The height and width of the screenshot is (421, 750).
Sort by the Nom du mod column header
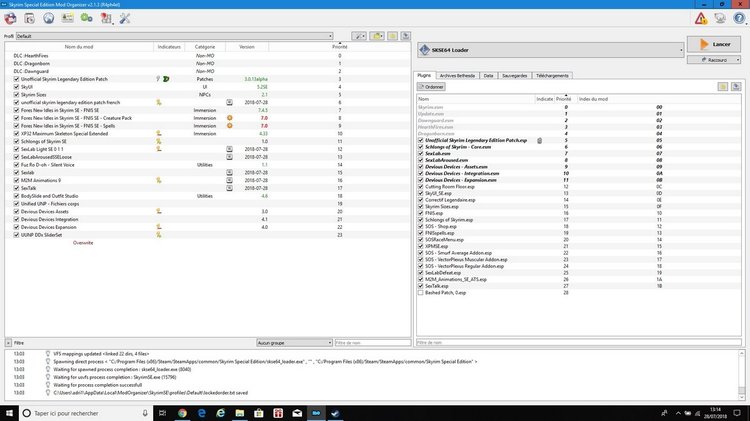coord(79,47)
